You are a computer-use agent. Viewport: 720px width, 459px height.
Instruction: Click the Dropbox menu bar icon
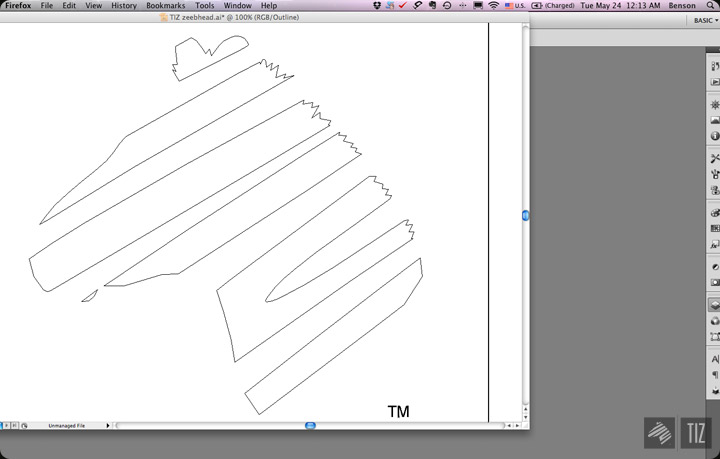pos(376,6)
